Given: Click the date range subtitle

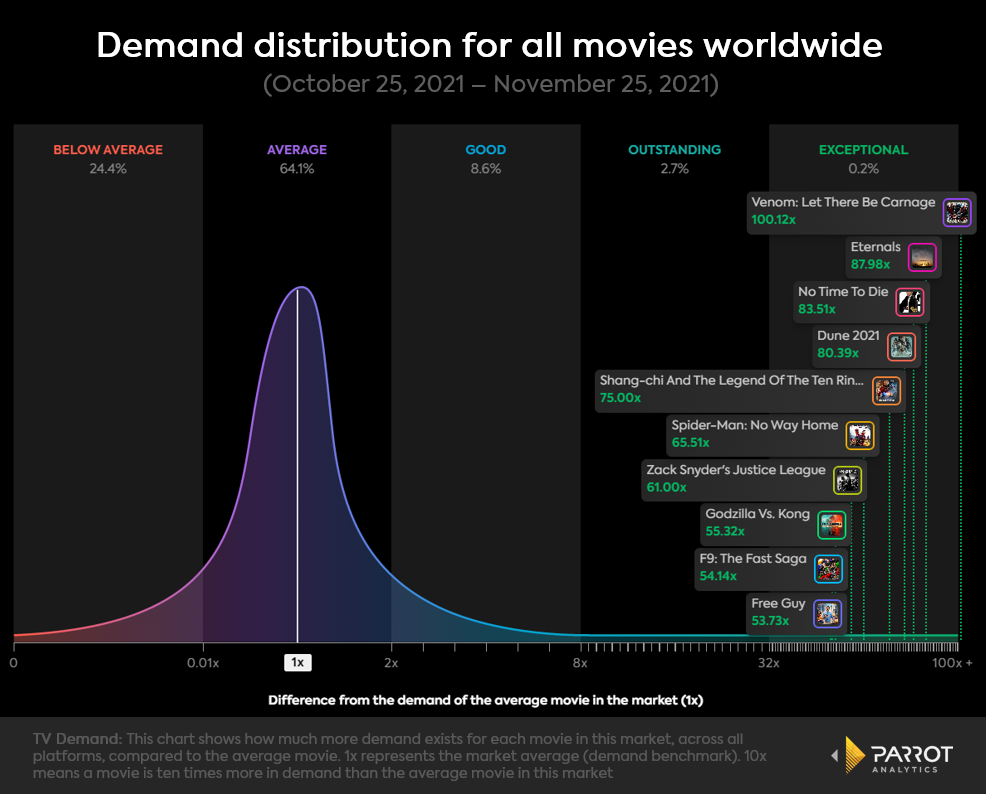Looking at the screenshot, I should click(490, 84).
